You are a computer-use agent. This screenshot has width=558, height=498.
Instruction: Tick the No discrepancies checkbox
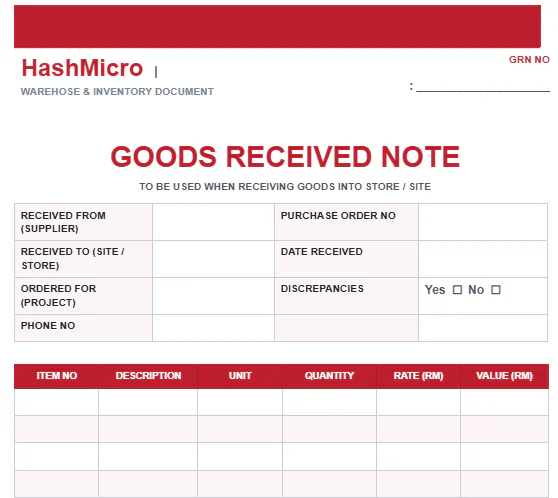click(496, 290)
